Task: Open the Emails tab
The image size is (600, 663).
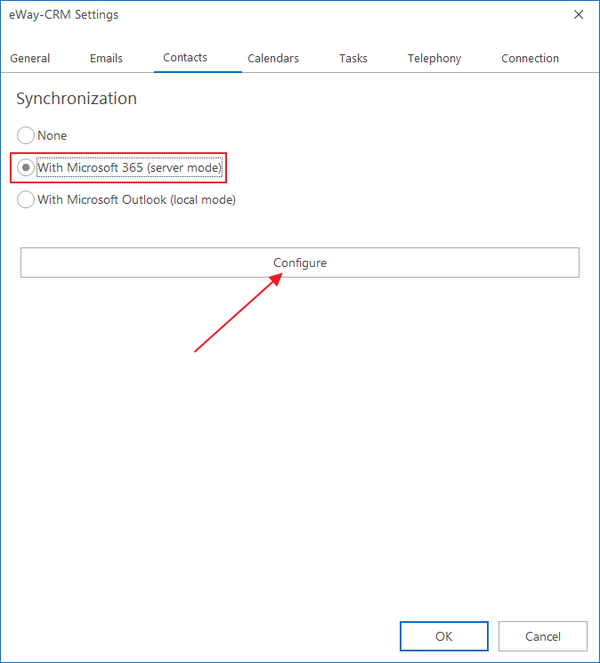Action: pyautogui.click(x=106, y=58)
